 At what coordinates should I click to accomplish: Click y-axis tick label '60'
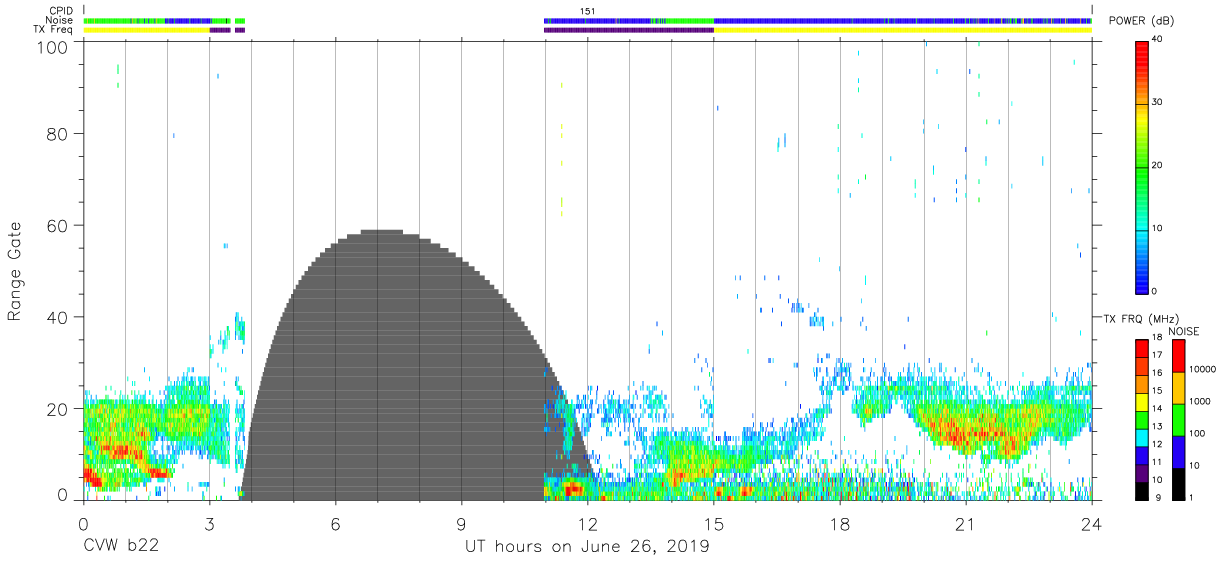[x=57, y=225]
